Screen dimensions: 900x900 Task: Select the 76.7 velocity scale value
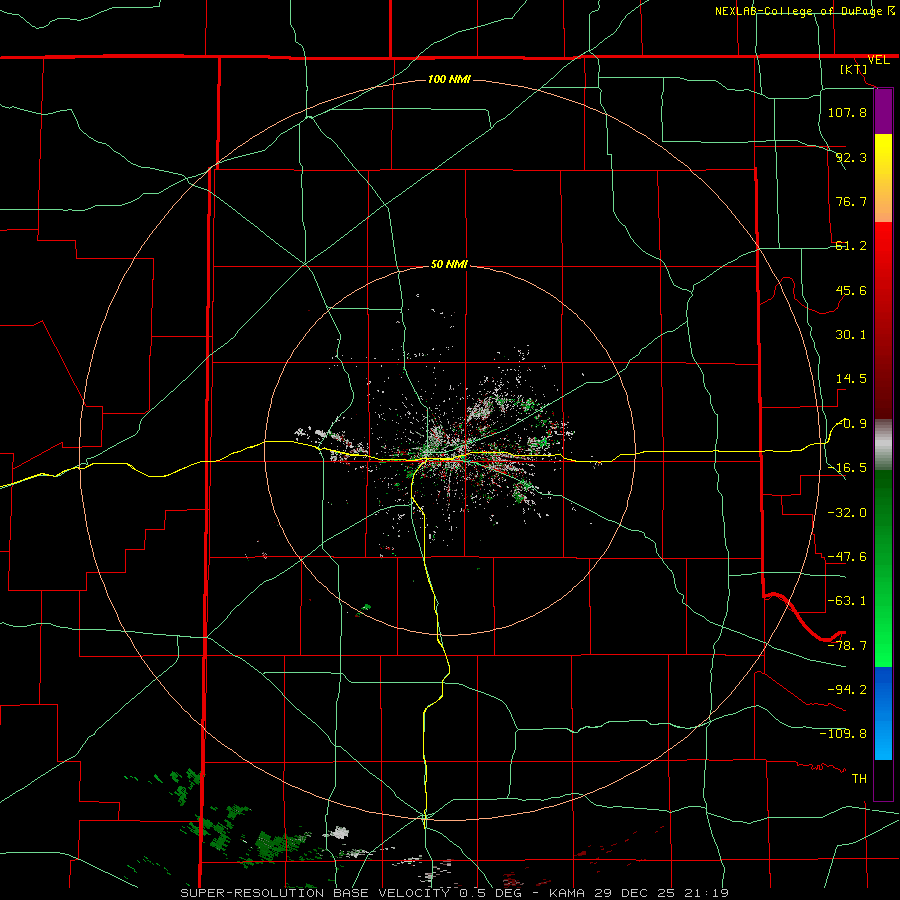(x=851, y=201)
